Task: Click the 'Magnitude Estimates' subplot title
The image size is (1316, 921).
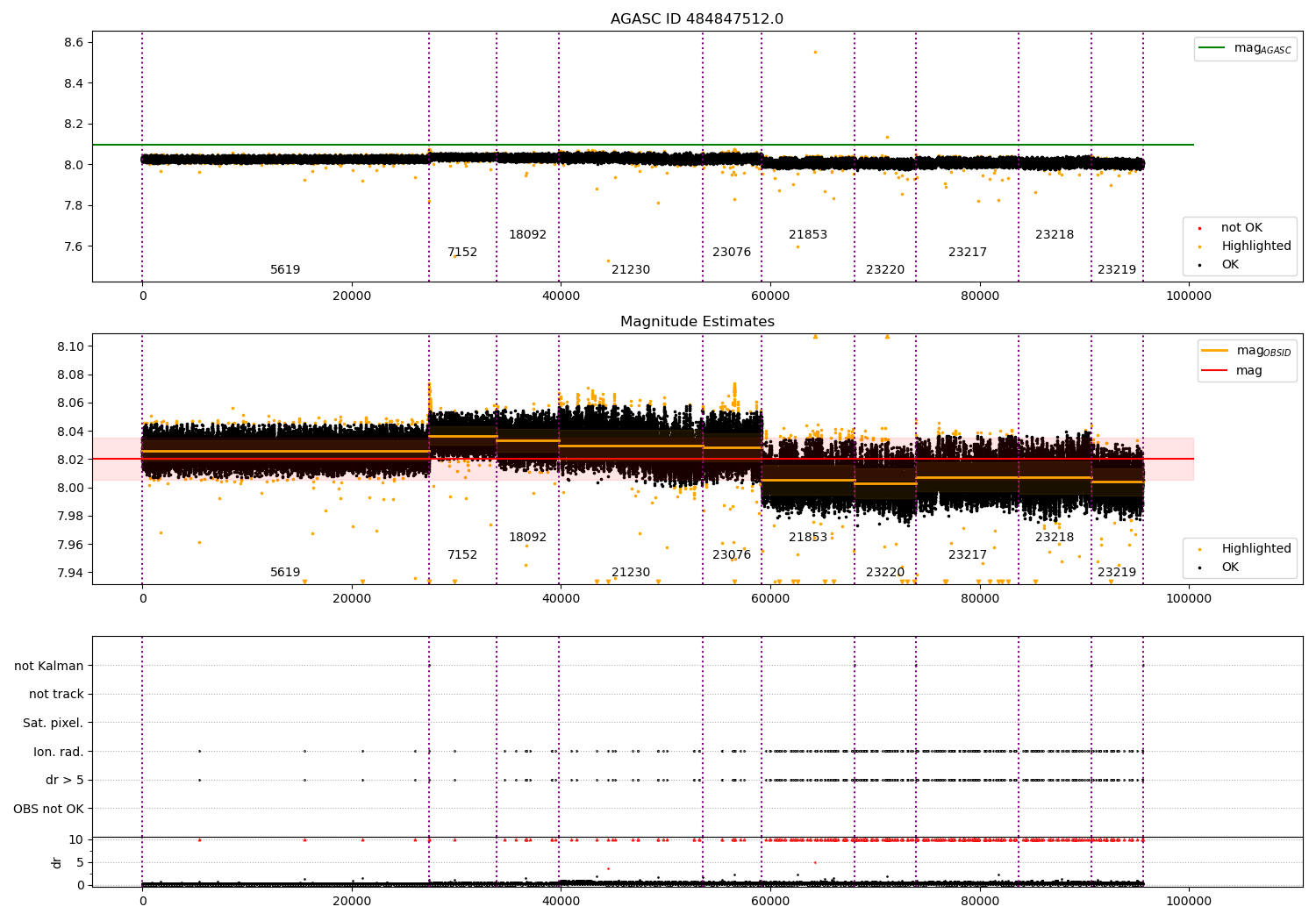Action: (697, 322)
